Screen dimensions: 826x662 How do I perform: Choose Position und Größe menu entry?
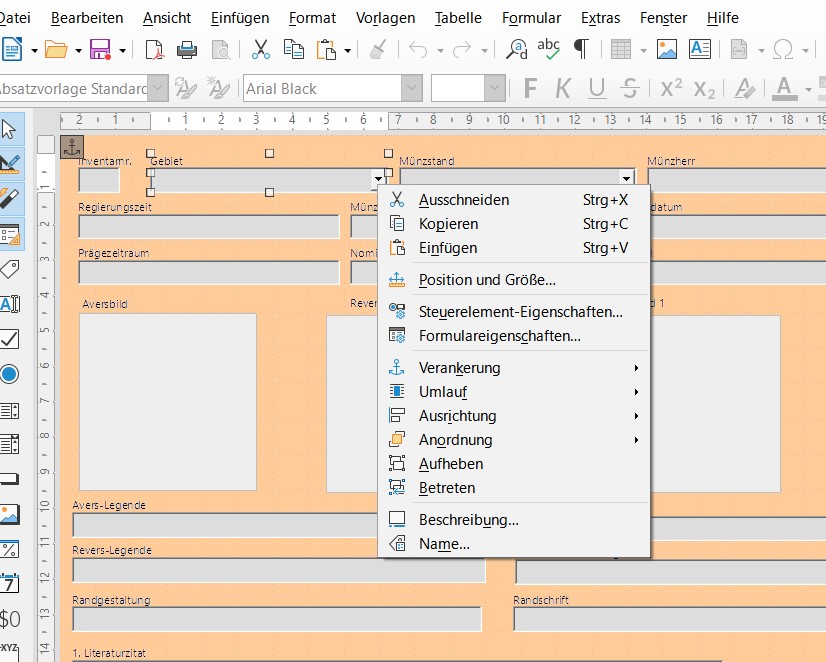pyautogui.click(x=514, y=280)
